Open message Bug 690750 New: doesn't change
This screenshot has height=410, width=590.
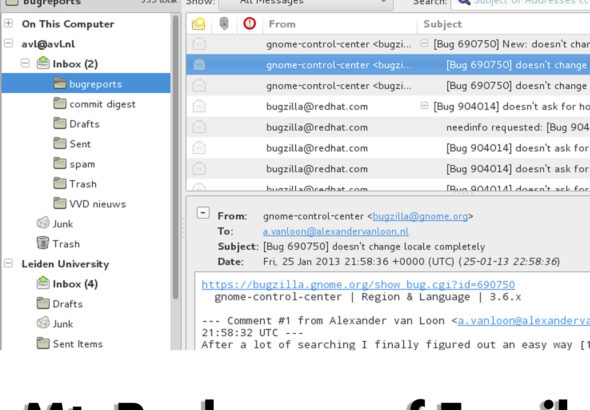388,44
